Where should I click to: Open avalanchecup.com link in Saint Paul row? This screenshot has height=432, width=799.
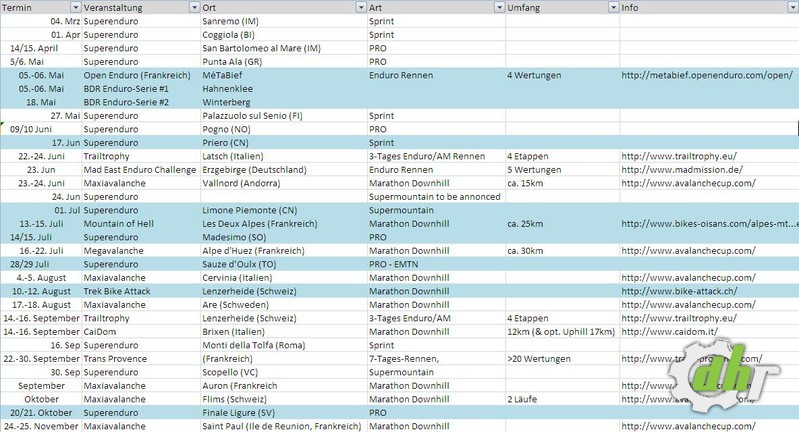click(688, 426)
